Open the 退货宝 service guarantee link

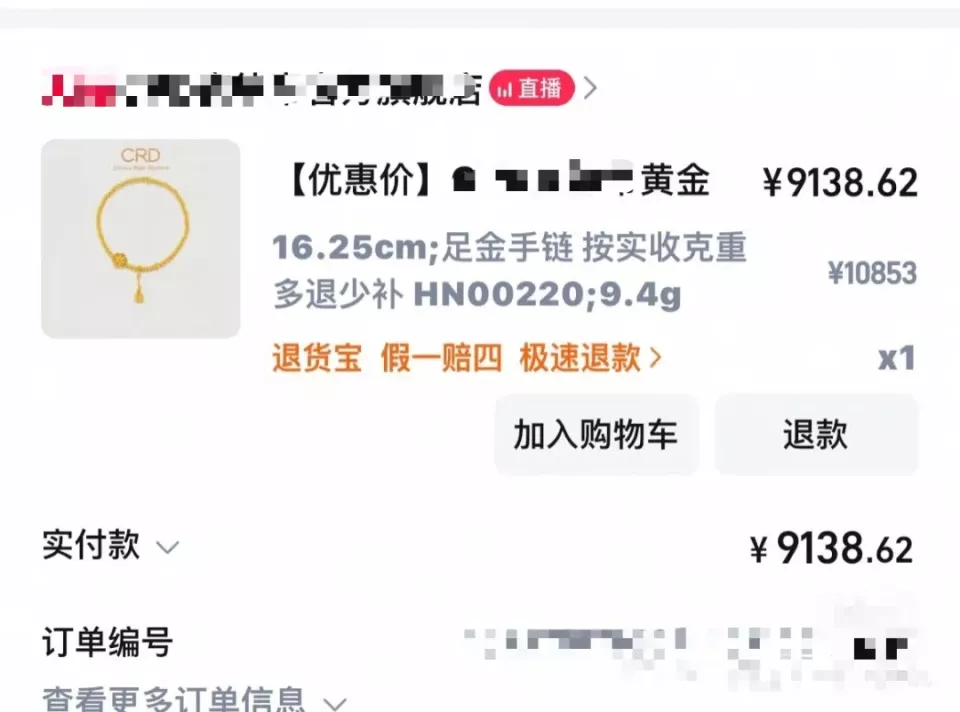[317, 358]
